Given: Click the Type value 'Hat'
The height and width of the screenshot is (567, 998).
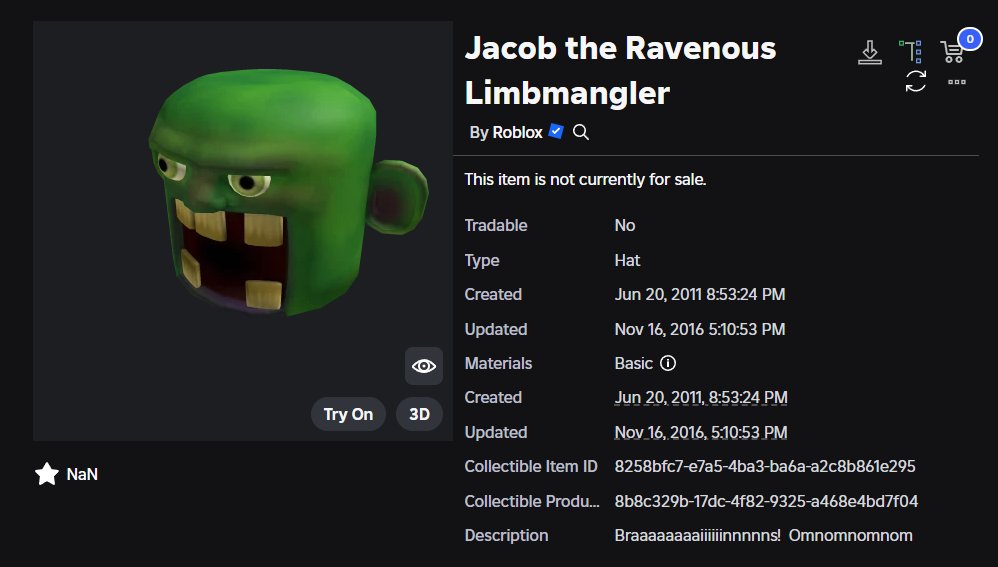Looking at the screenshot, I should click(x=627, y=260).
